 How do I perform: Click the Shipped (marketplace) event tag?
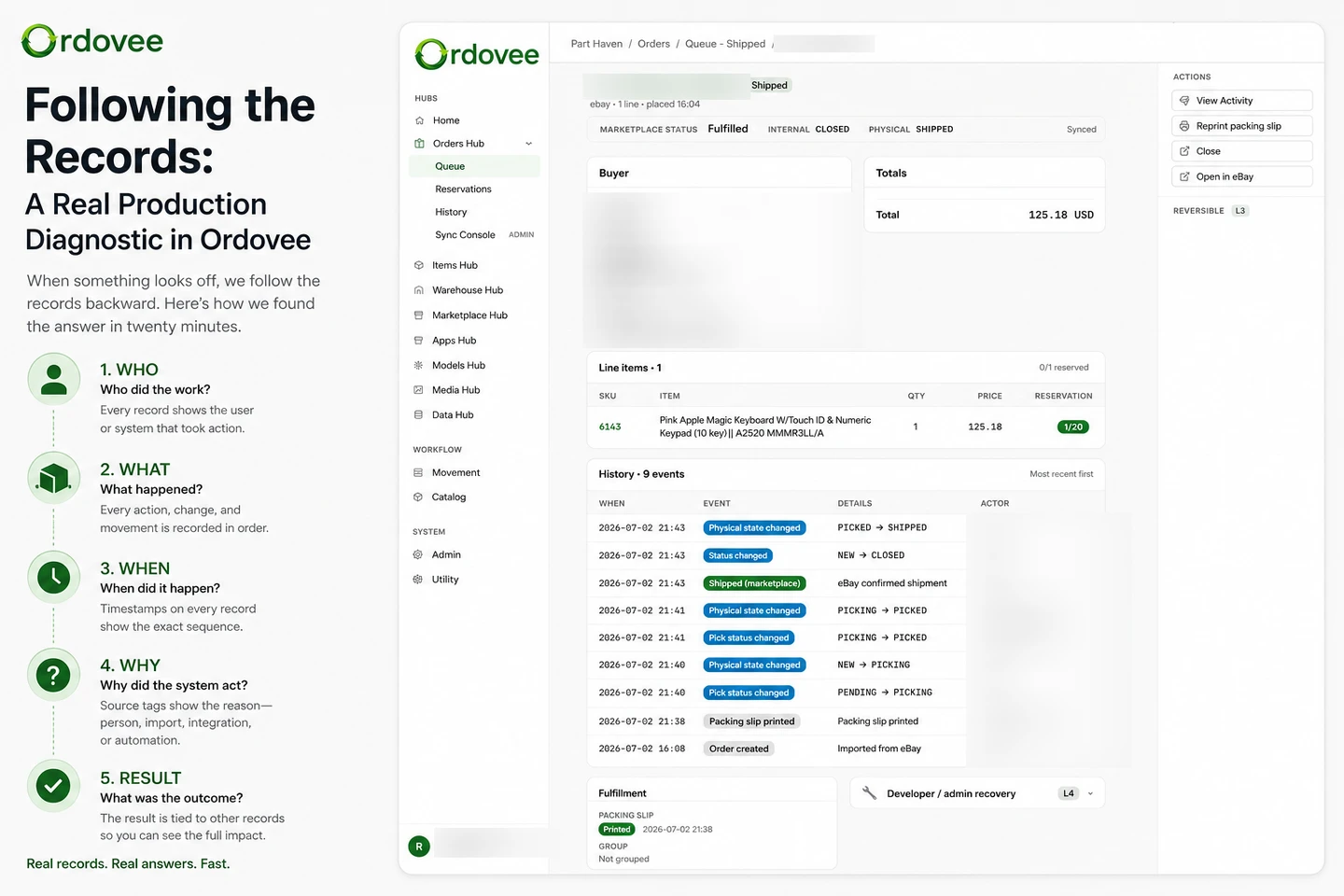coord(754,583)
